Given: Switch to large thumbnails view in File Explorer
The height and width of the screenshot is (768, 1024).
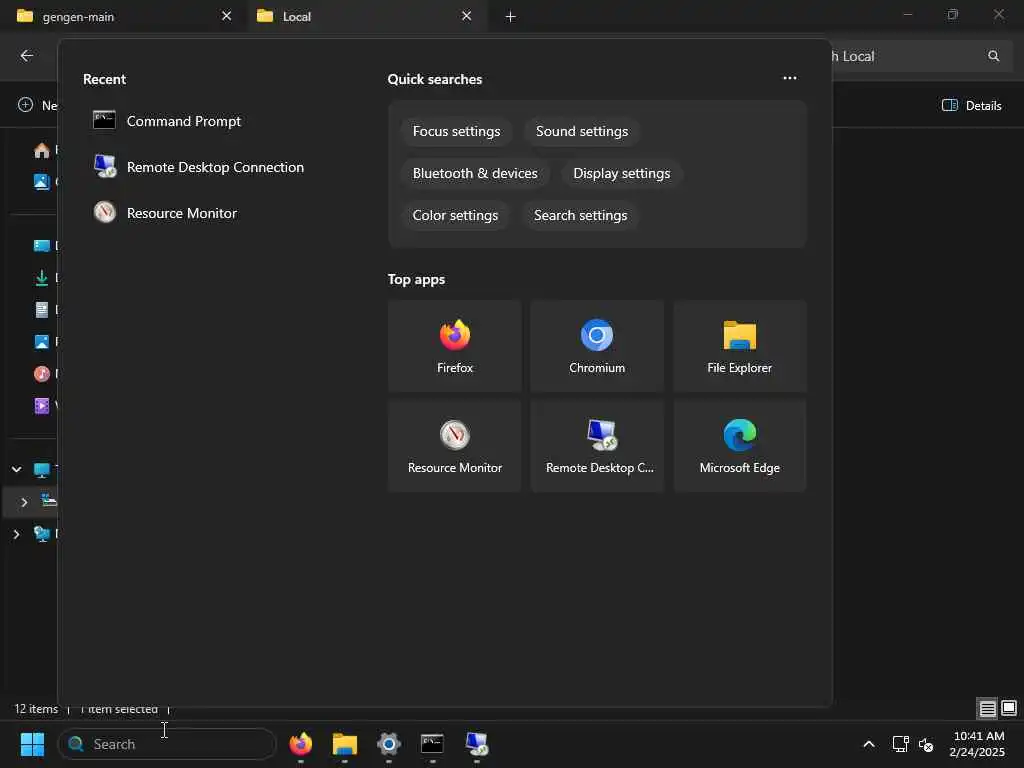Looking at the screenshot, I should tap(1009, 708).
